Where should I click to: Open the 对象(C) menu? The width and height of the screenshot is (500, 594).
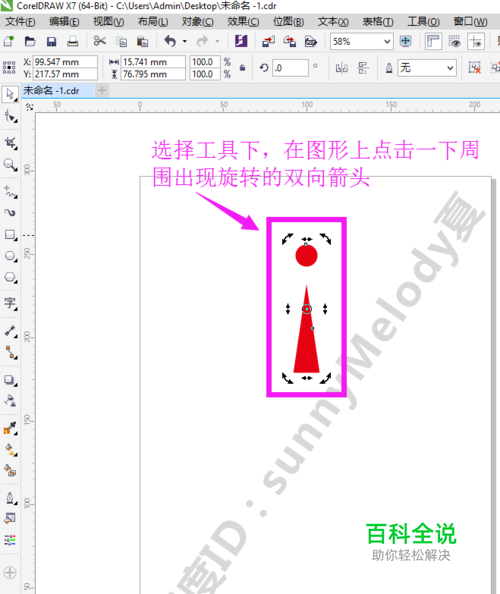[197, 22]
